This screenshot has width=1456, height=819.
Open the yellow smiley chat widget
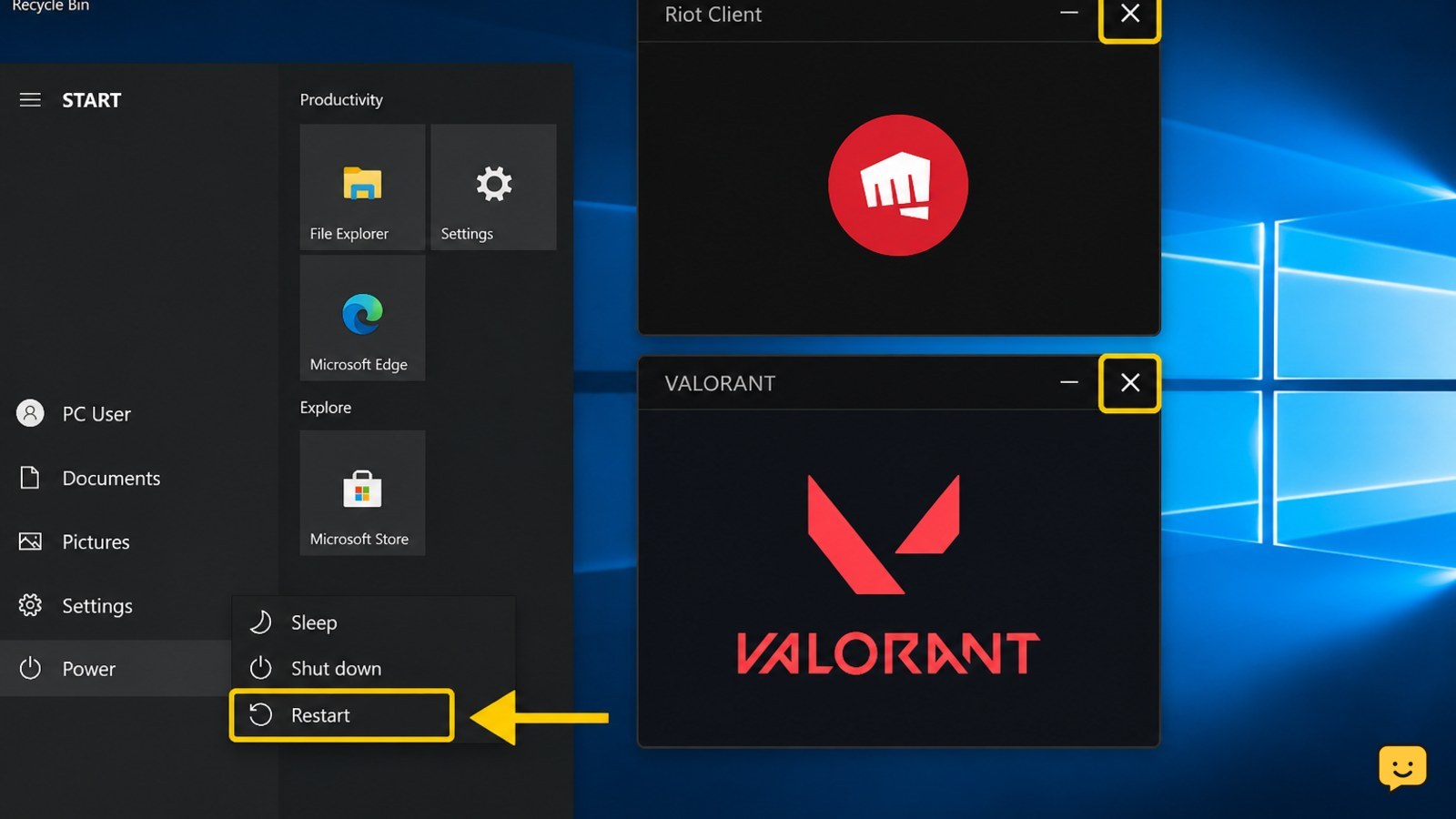coord(1402,768)
